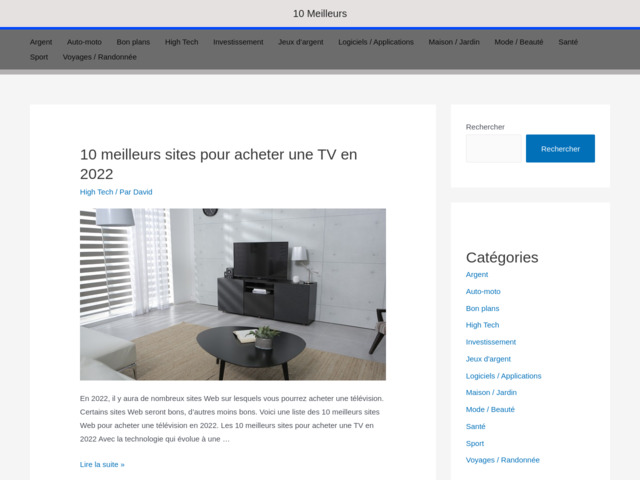640x480 pixels.
Task: Click the High Tech category under article title
Action: point(96,192)
